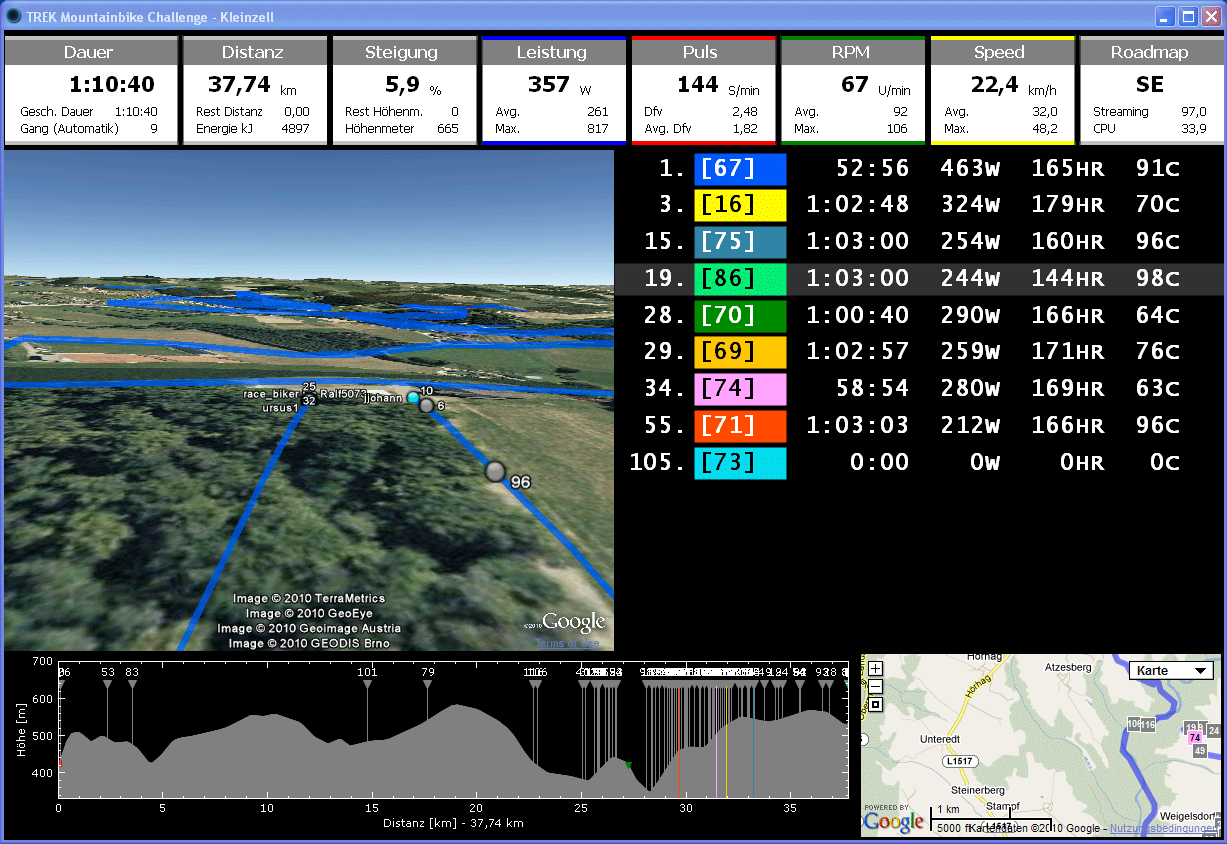Click the teal [75] rider swatch
The width and height of the screenshot is (1227, 844).
741,242
